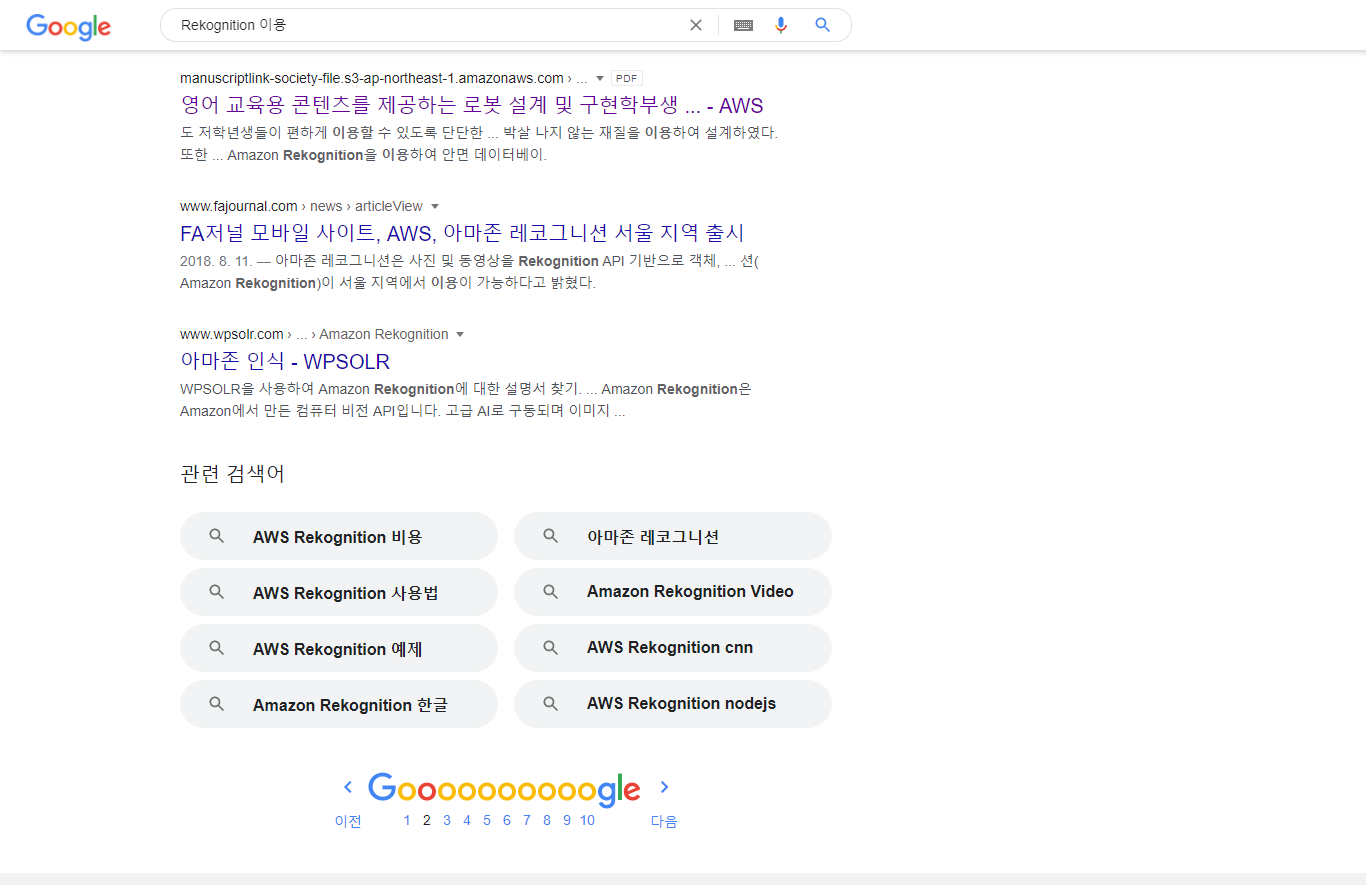The image size is (1366, 885).
Task: Open the "아마존 인식 - WPSOLR" result
Action: pyautogui.click(x=285, y=361)
